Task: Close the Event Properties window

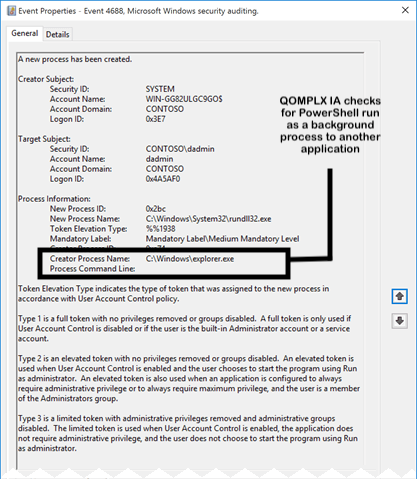Action: [x=405, y=10]
